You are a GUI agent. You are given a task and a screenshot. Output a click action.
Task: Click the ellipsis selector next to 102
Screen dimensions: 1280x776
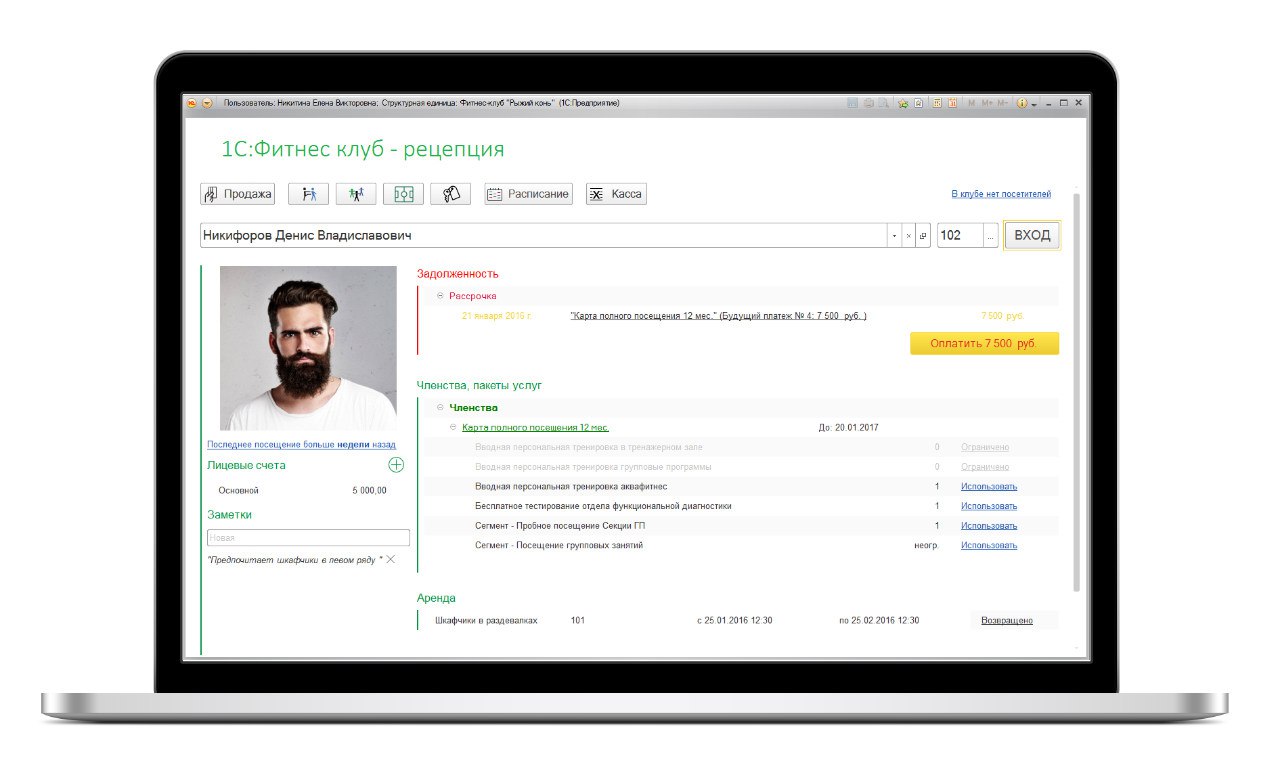(x=991, y=236)
